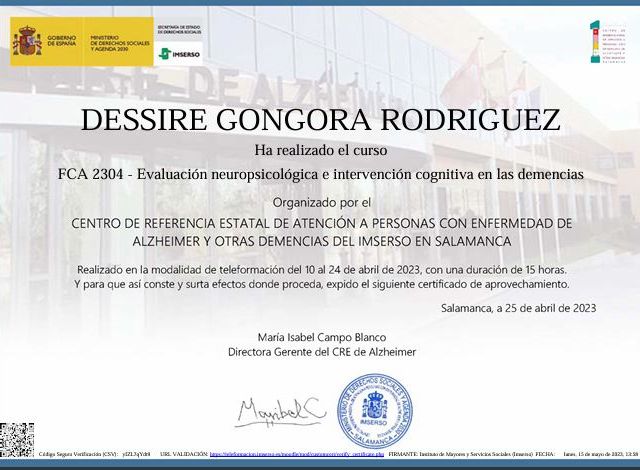Click the line "ALZHEIMER Y OTRAS DEMENCIAS DEL IMSERSO"
Image resolution: width=640 pixels, height=470 pixels.
point(322,242)
